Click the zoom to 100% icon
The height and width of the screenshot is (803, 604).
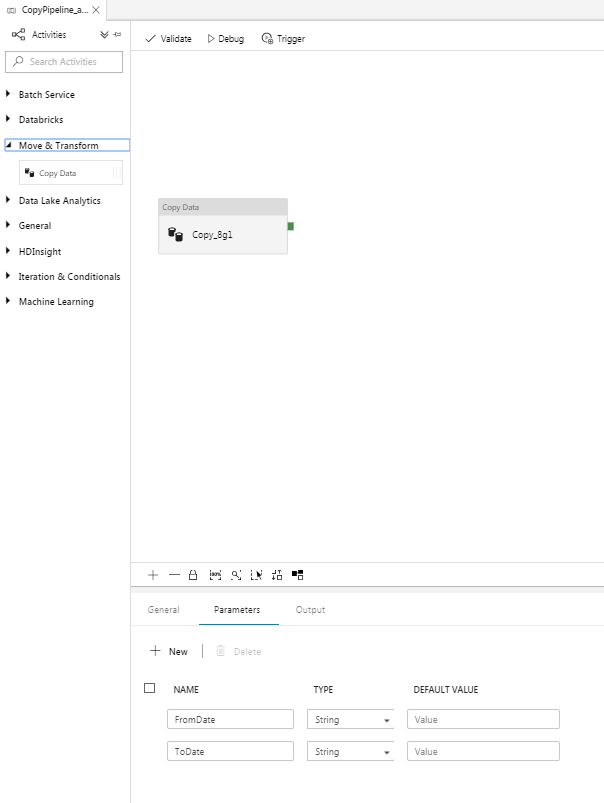215,575
